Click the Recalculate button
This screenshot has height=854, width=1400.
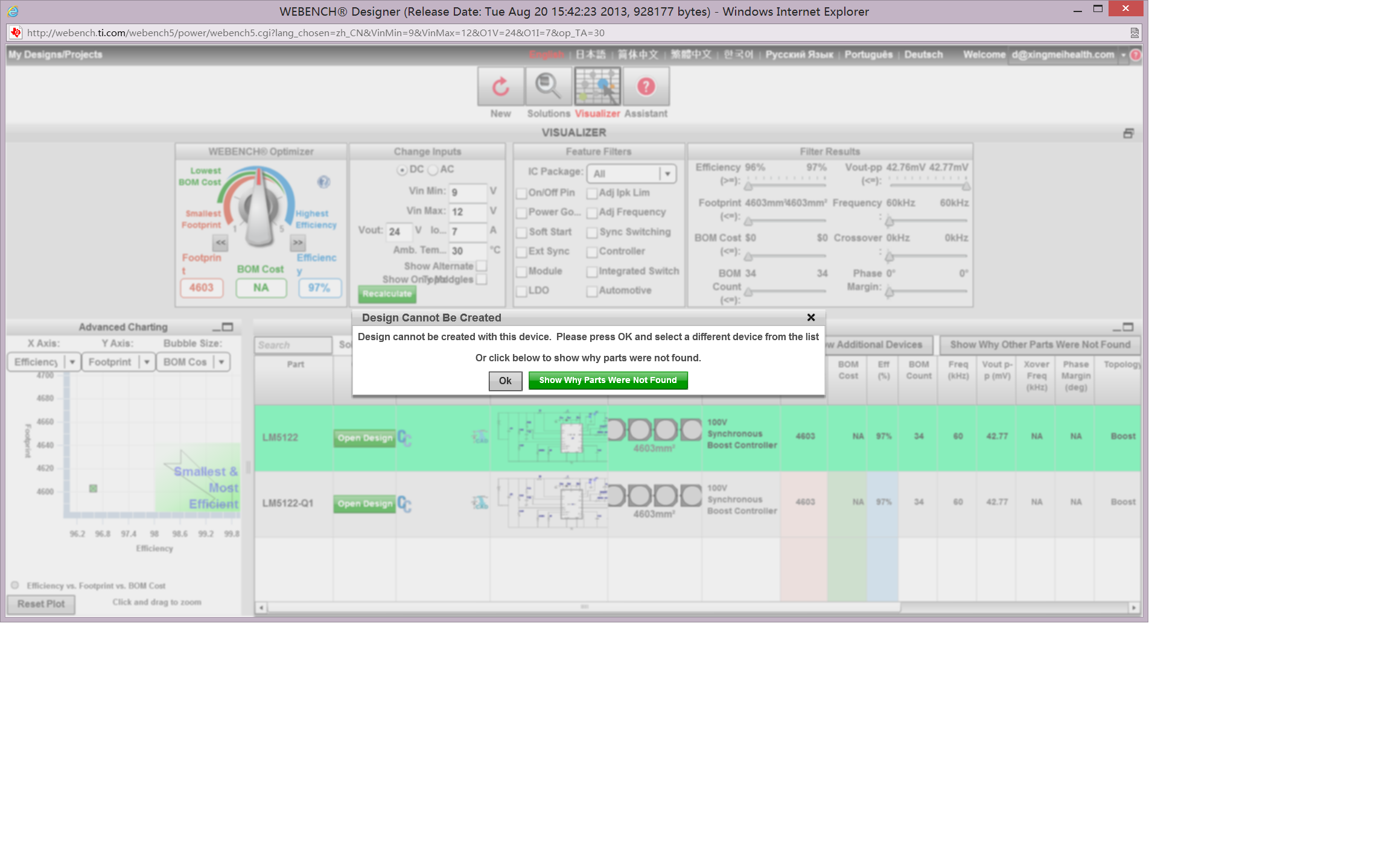click(387, 294)
